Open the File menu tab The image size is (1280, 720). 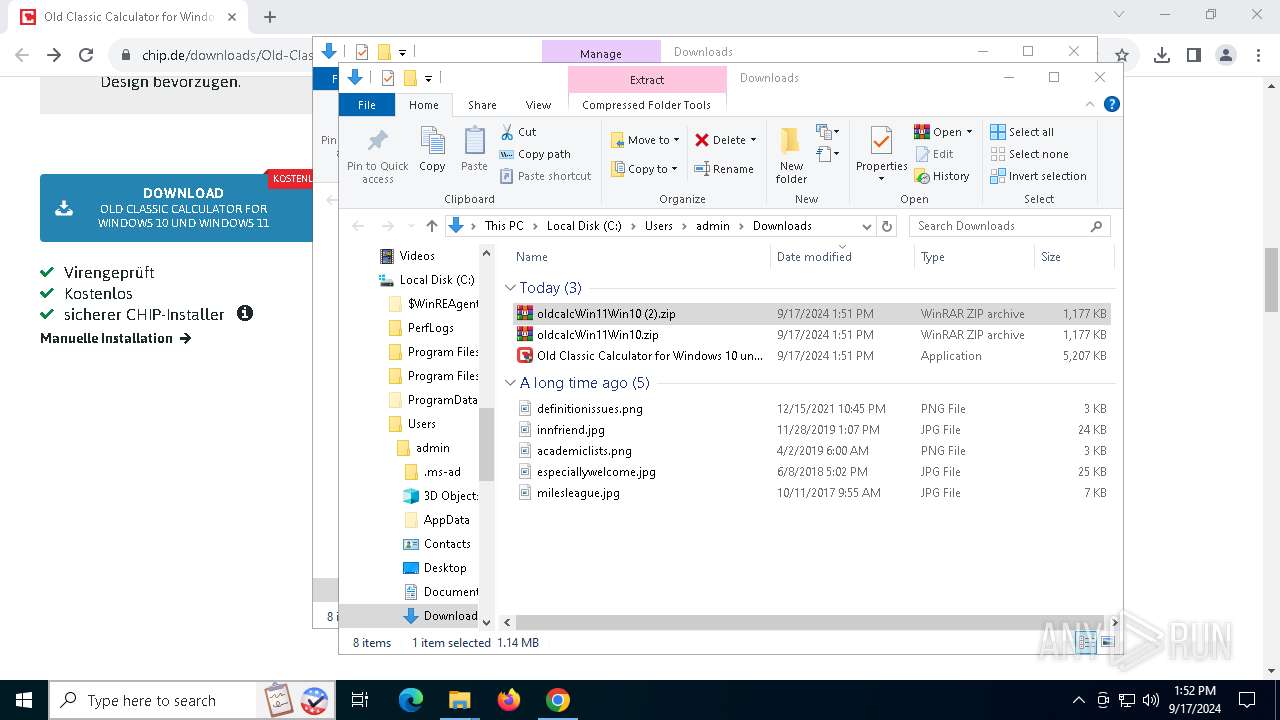click(367, 105)
